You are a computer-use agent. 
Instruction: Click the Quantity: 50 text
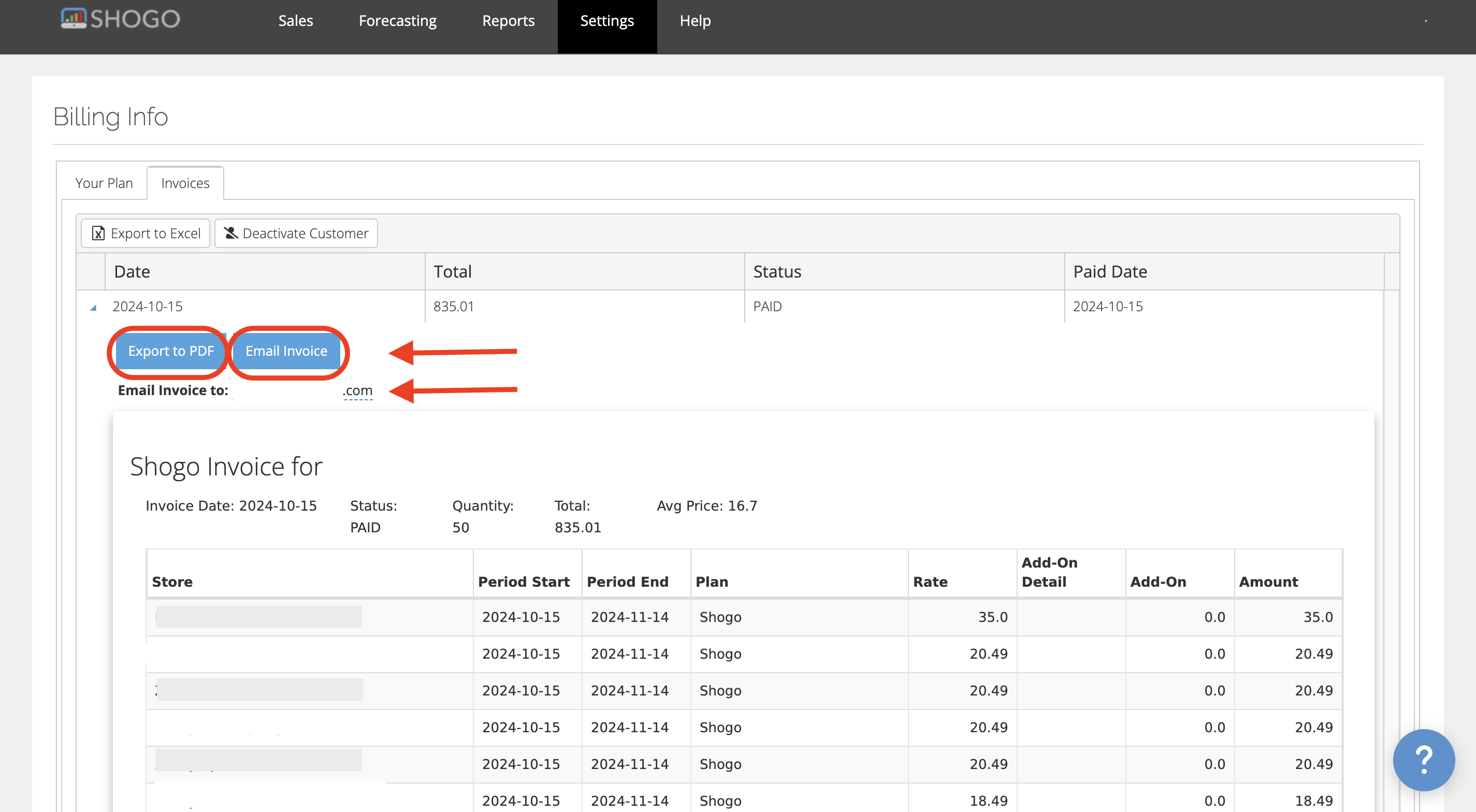pyautogui.click(x=483, y=516)
